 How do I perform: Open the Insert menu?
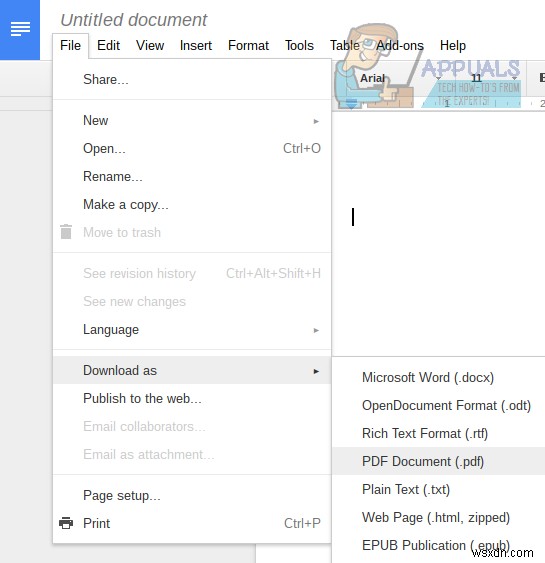click(196, 46)
